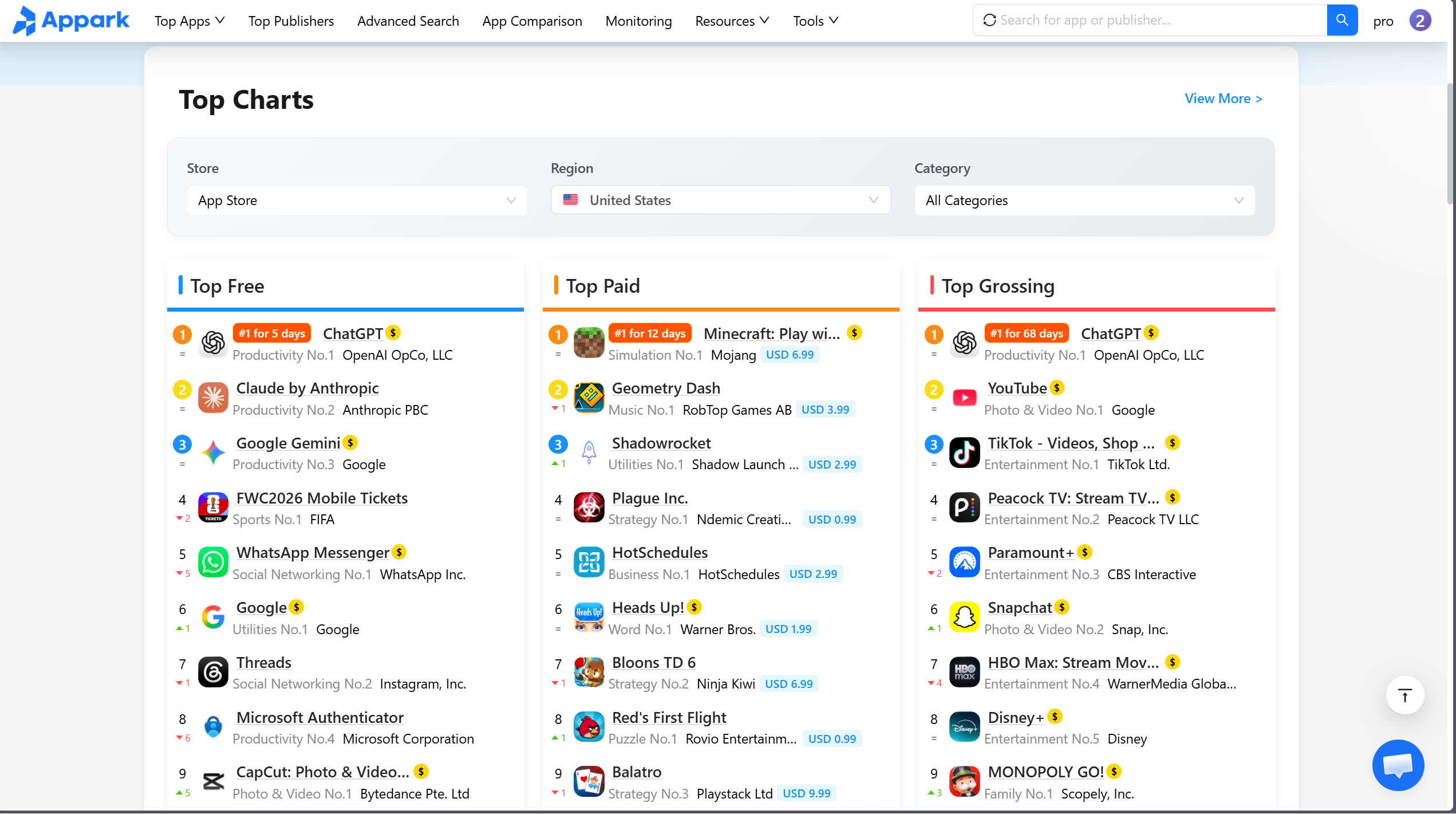Screen dimensions: 1456x814
Task: Click the Ninja Kiwi publisher name
Action: tap(725, 684)
